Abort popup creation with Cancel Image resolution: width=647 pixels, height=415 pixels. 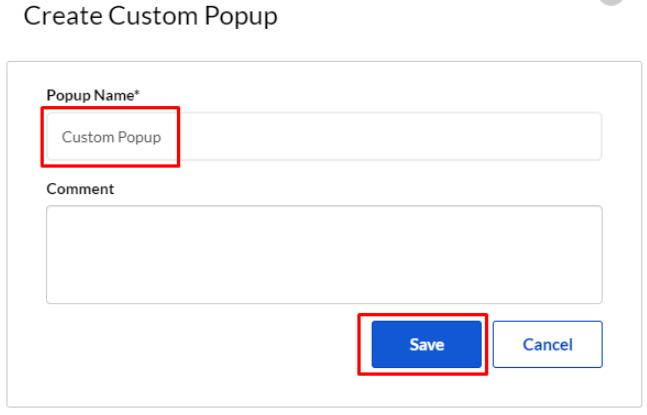pos(547,344)
